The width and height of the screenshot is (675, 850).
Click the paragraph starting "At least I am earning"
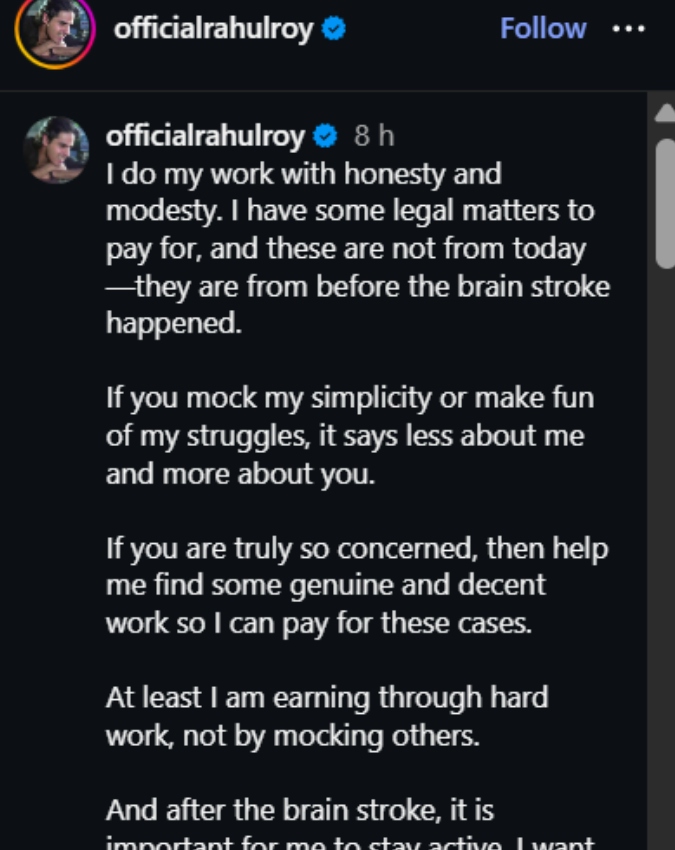pos(326,716)
